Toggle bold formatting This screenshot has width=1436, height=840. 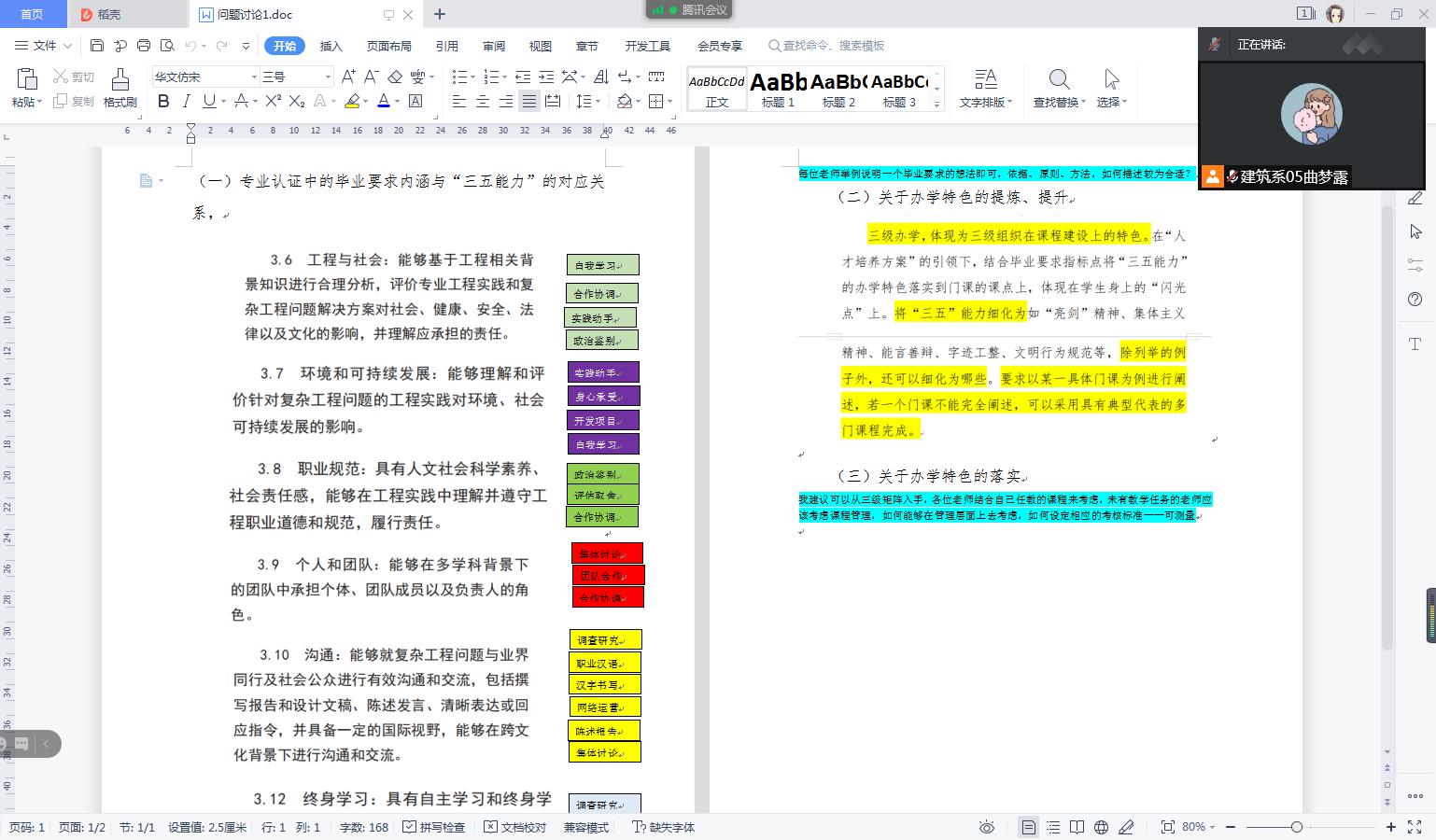pyautogui.click(x=163, y=101)
